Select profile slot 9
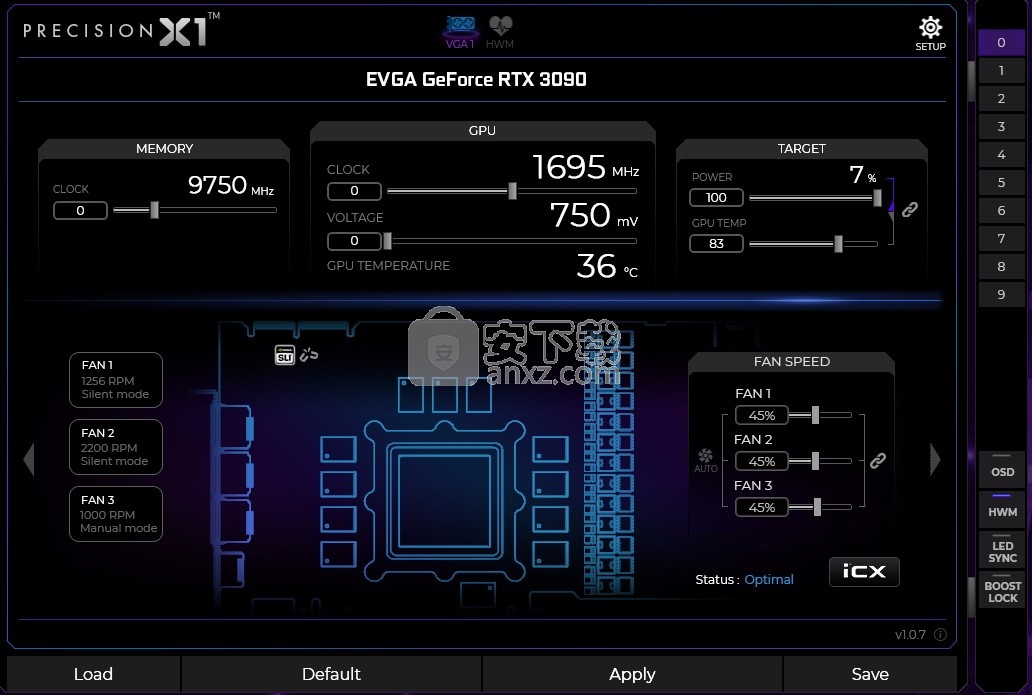 click(x=1001, y=294)
